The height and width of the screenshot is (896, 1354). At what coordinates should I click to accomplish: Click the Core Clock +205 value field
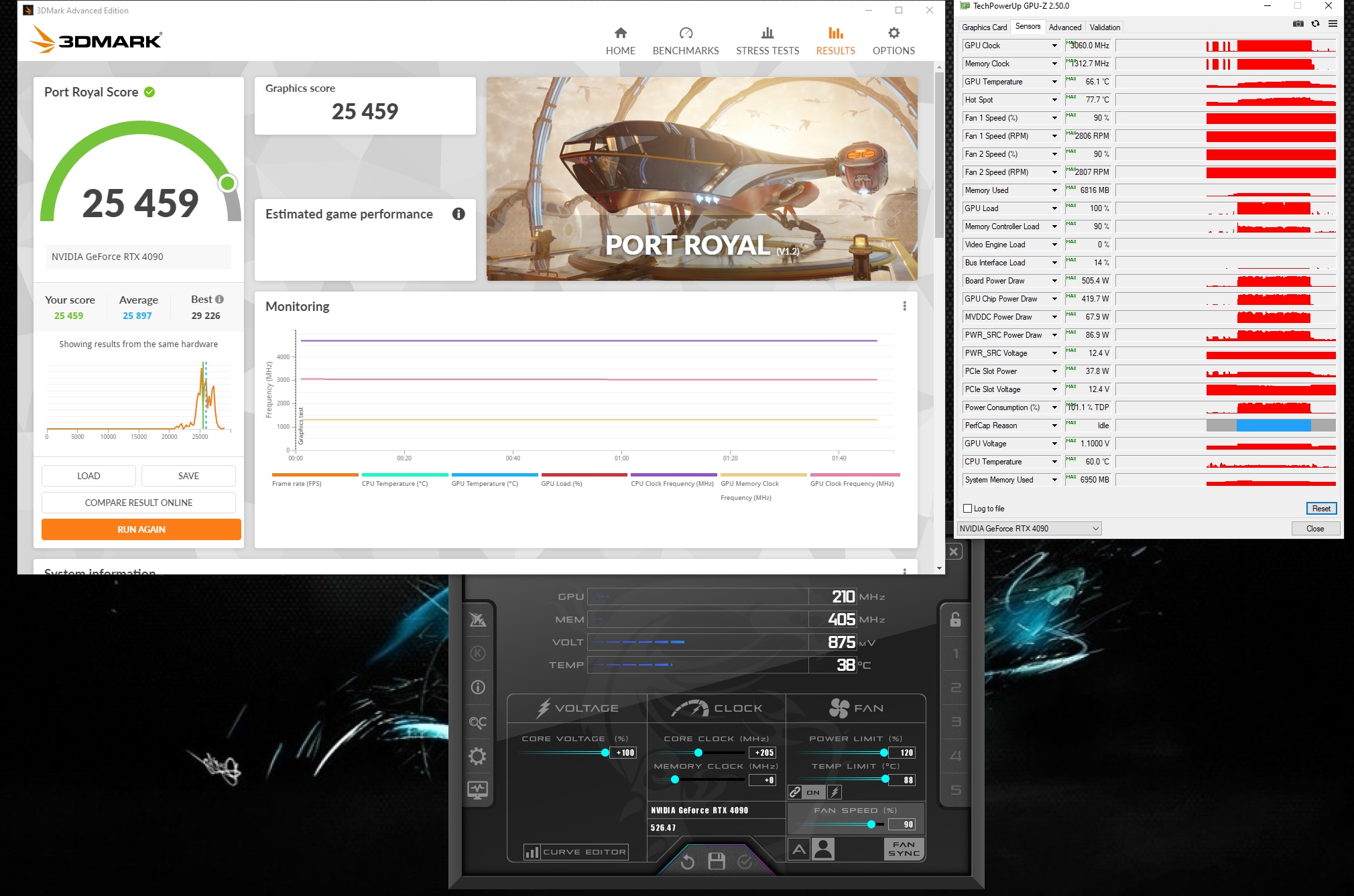coord(763,753)
